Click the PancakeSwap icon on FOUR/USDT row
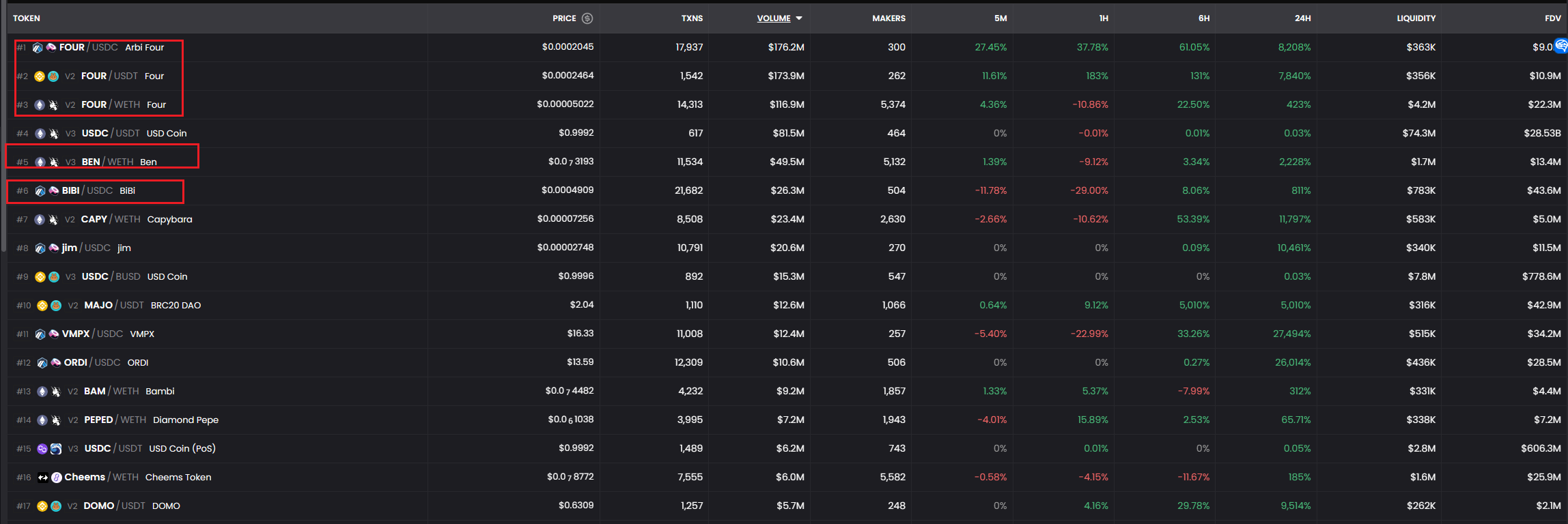 point(53,76)
